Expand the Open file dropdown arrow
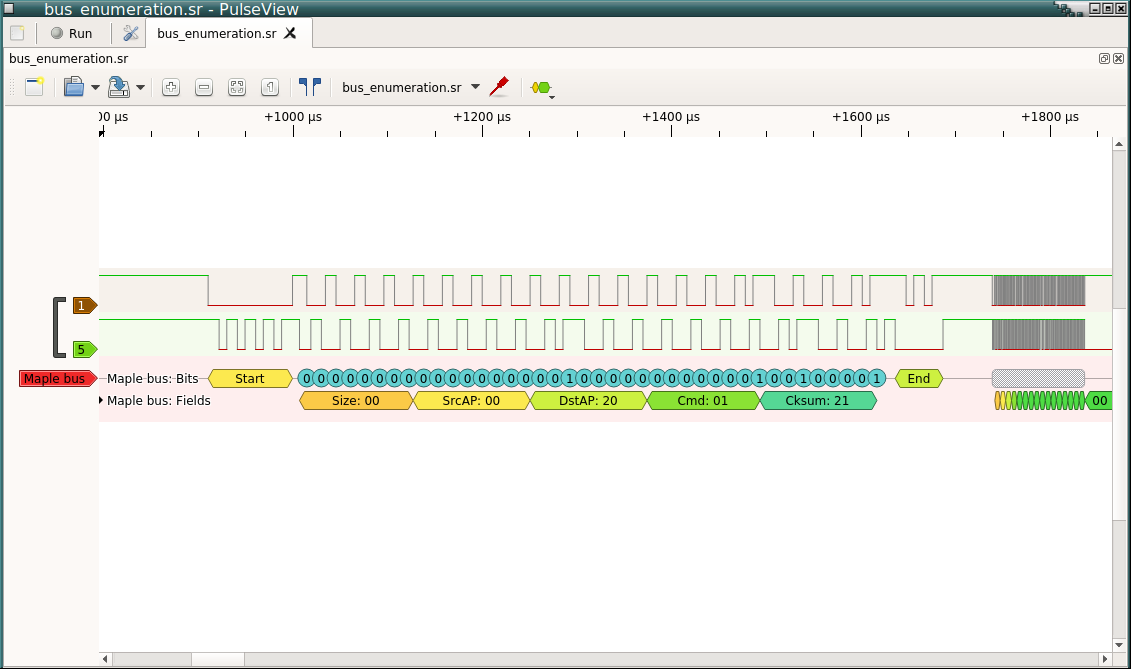Viewport: 1131px width, 669px height. point(95,87)
